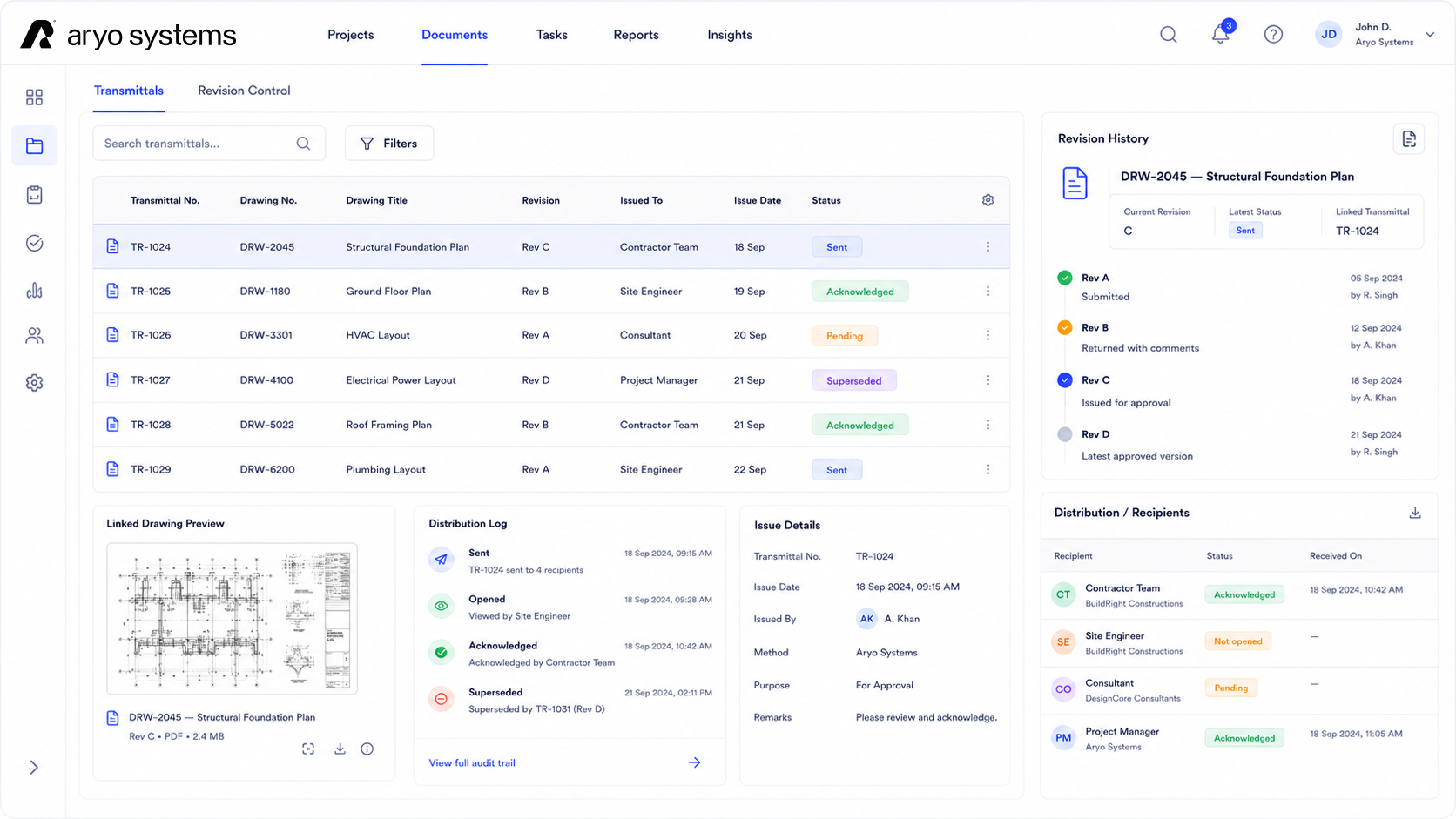Open the header search magnifier icon
The image size is (1456, 819).
(1169, 35)
